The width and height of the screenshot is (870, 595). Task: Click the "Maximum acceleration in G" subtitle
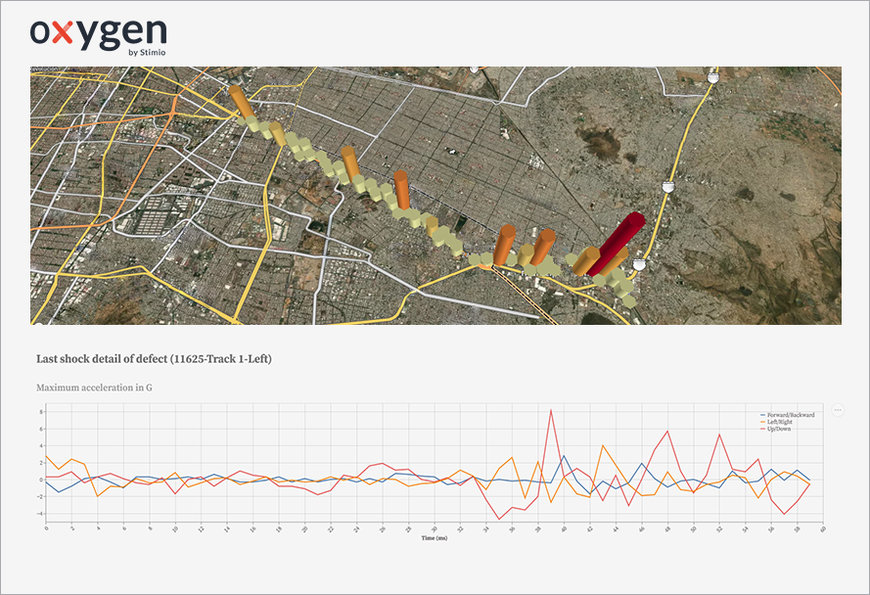pos(94,387)
